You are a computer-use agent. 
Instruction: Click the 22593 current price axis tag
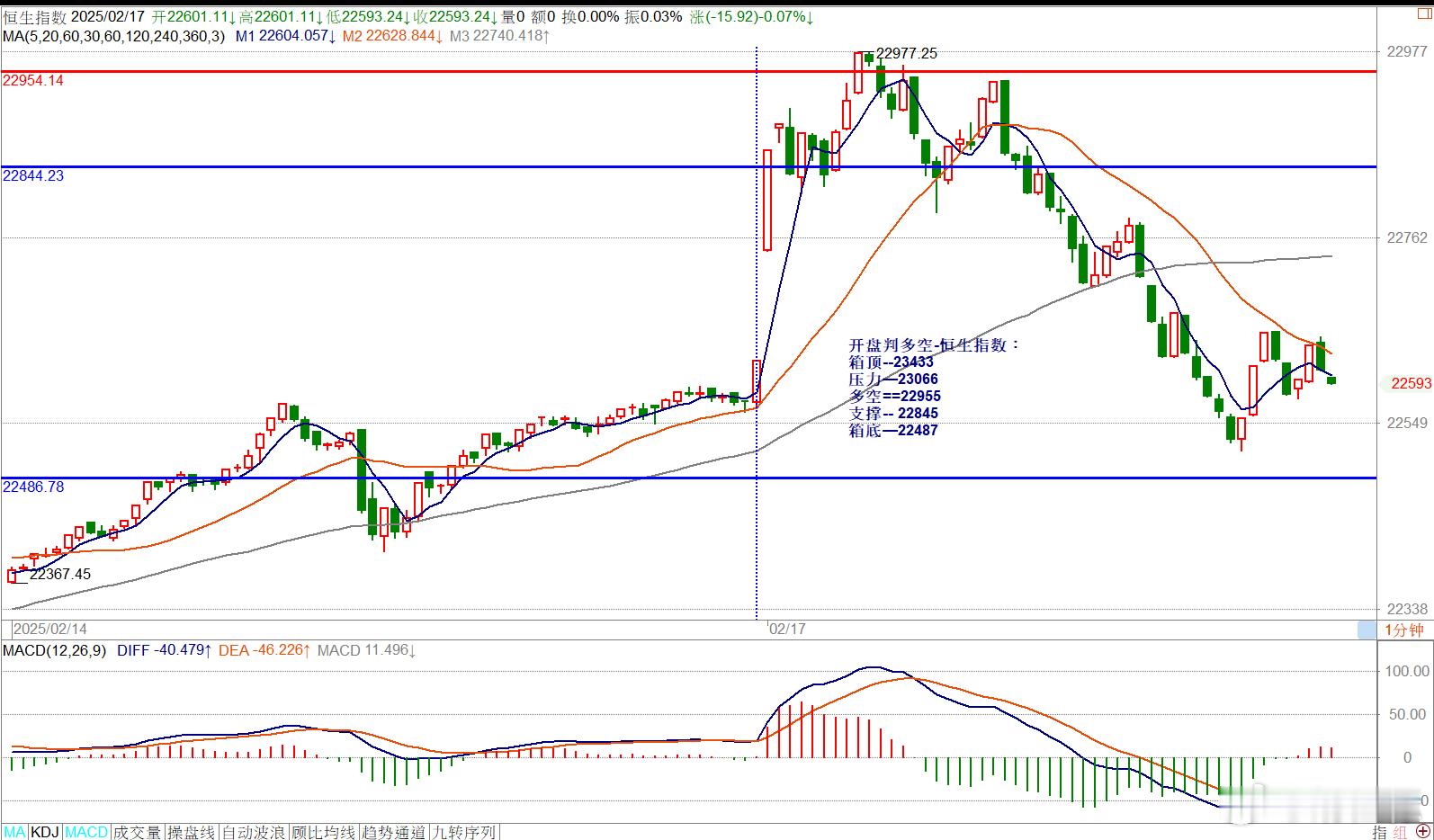pyautogui.click(x=1410, y=383)
